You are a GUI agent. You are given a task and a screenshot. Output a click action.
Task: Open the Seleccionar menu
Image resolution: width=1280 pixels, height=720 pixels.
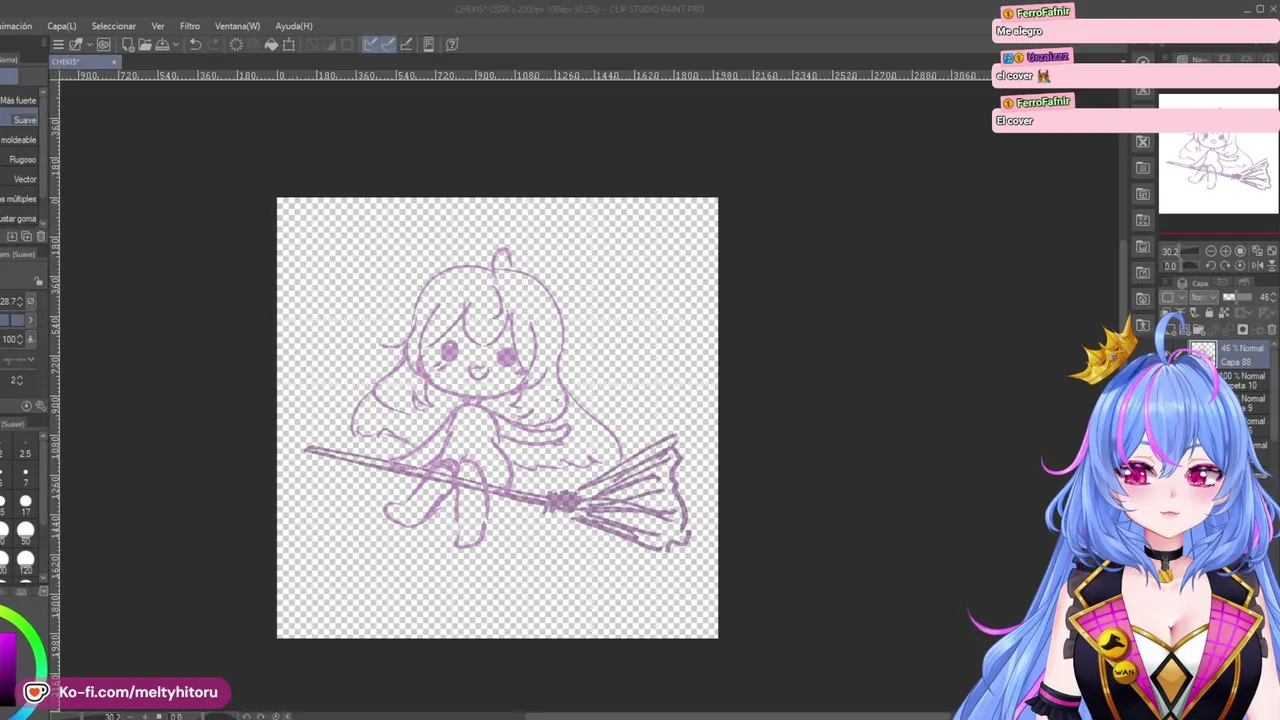[113, 26]
